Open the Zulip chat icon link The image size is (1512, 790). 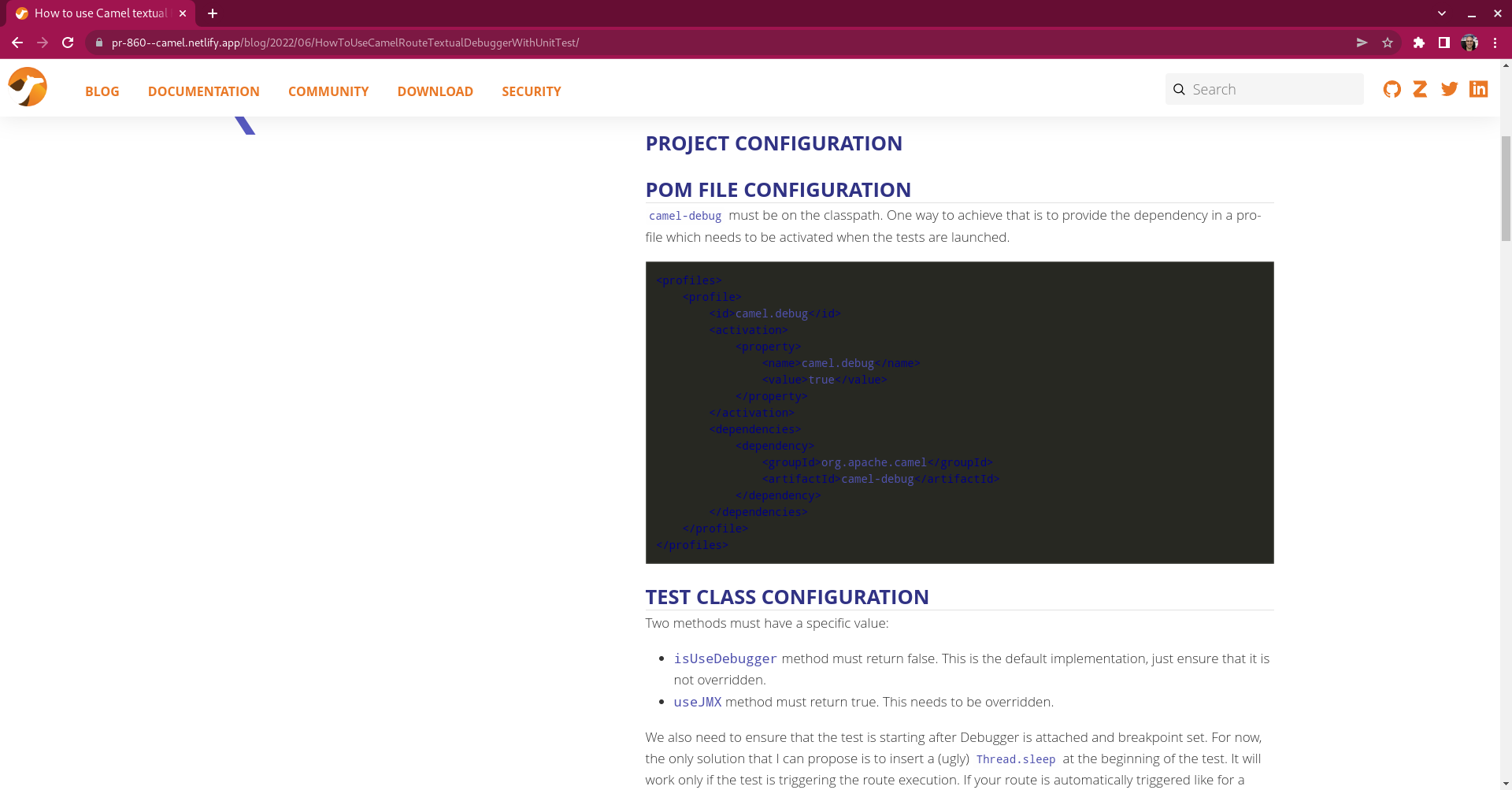(x=1421, y=89)
